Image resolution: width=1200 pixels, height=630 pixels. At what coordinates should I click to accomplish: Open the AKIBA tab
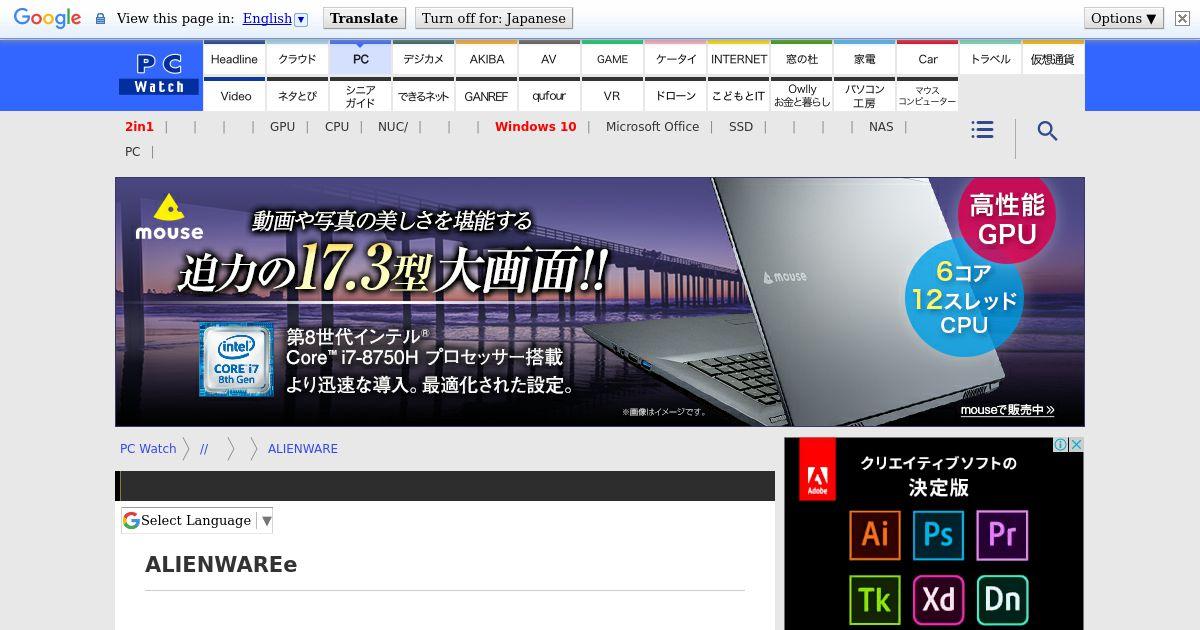coord(486,59)
